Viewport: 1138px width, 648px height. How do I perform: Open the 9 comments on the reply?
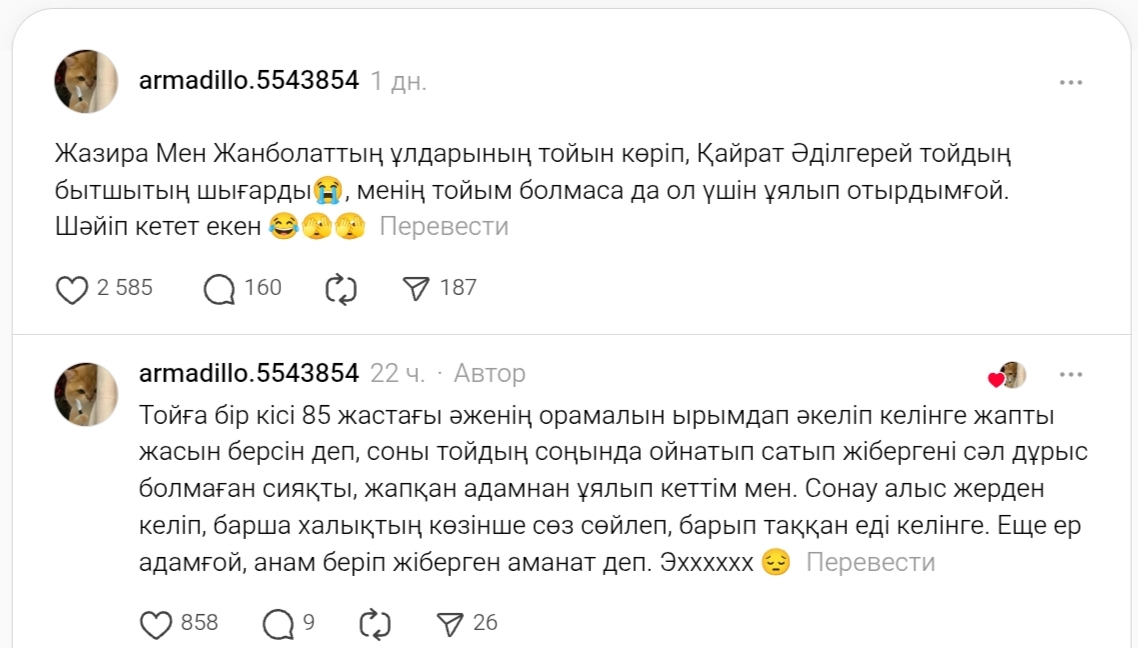click(277, 624)
